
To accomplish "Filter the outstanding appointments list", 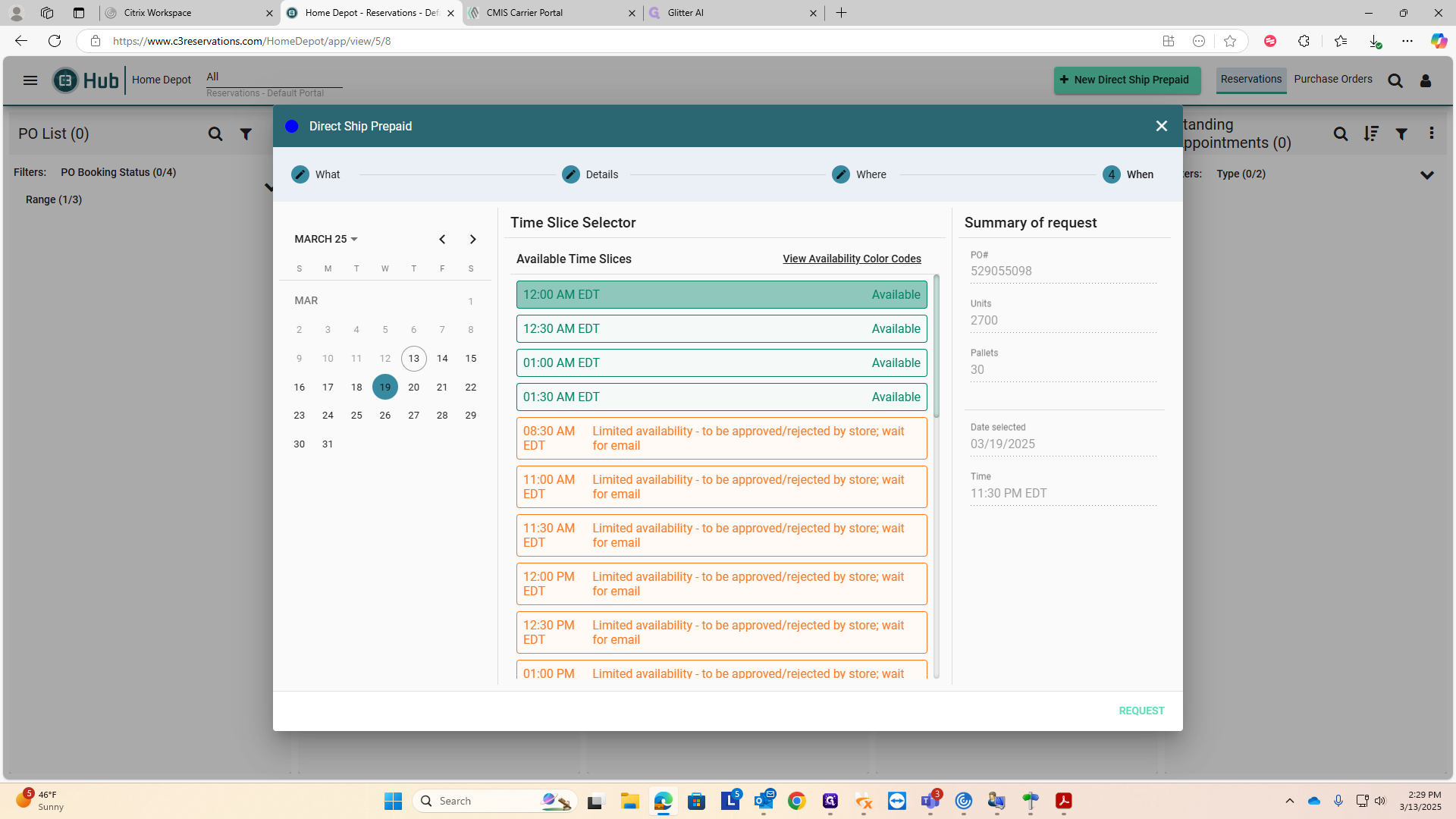I will [x=1401, y=134].
